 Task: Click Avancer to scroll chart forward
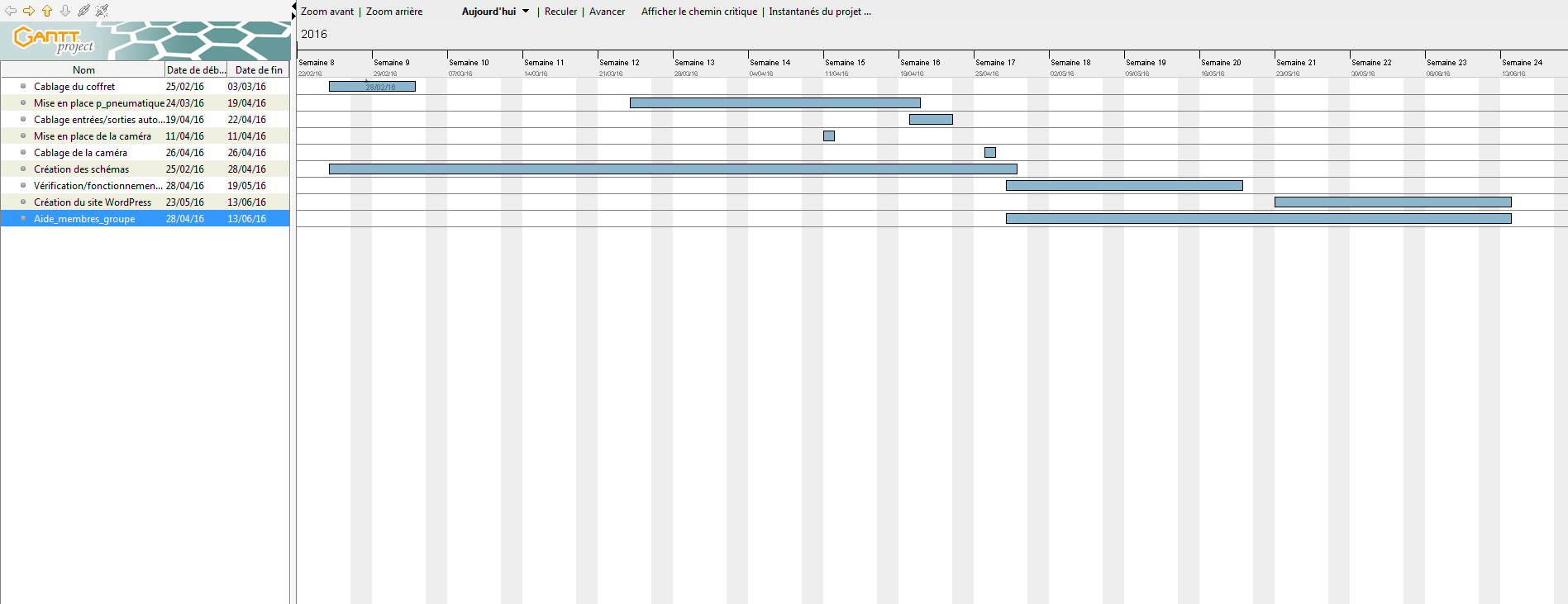click(x=607, y=12)
